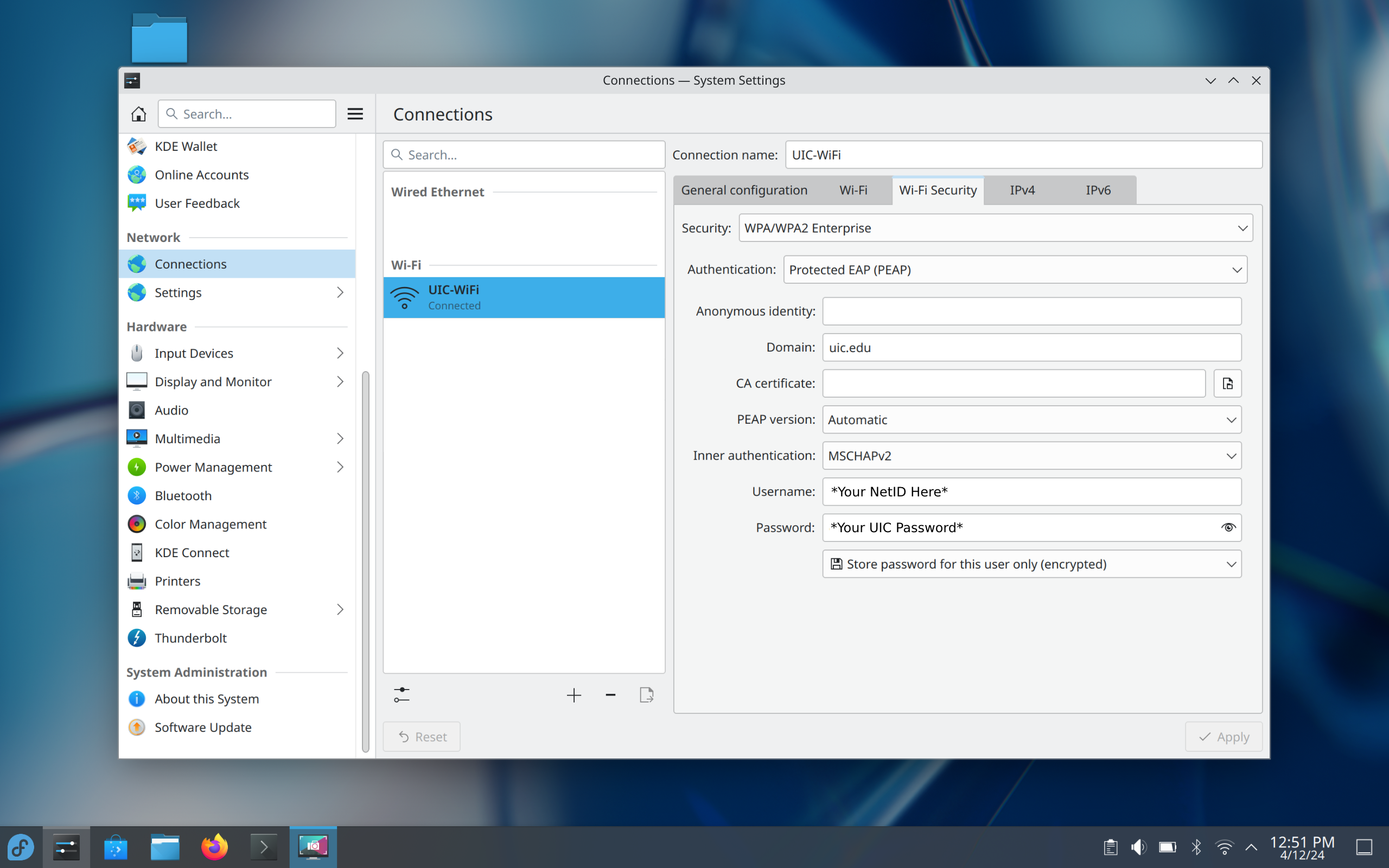Toggle password visibility with the eye icon
The height and width of the screenshot is (868, 1389).
tap(1228, 527)
